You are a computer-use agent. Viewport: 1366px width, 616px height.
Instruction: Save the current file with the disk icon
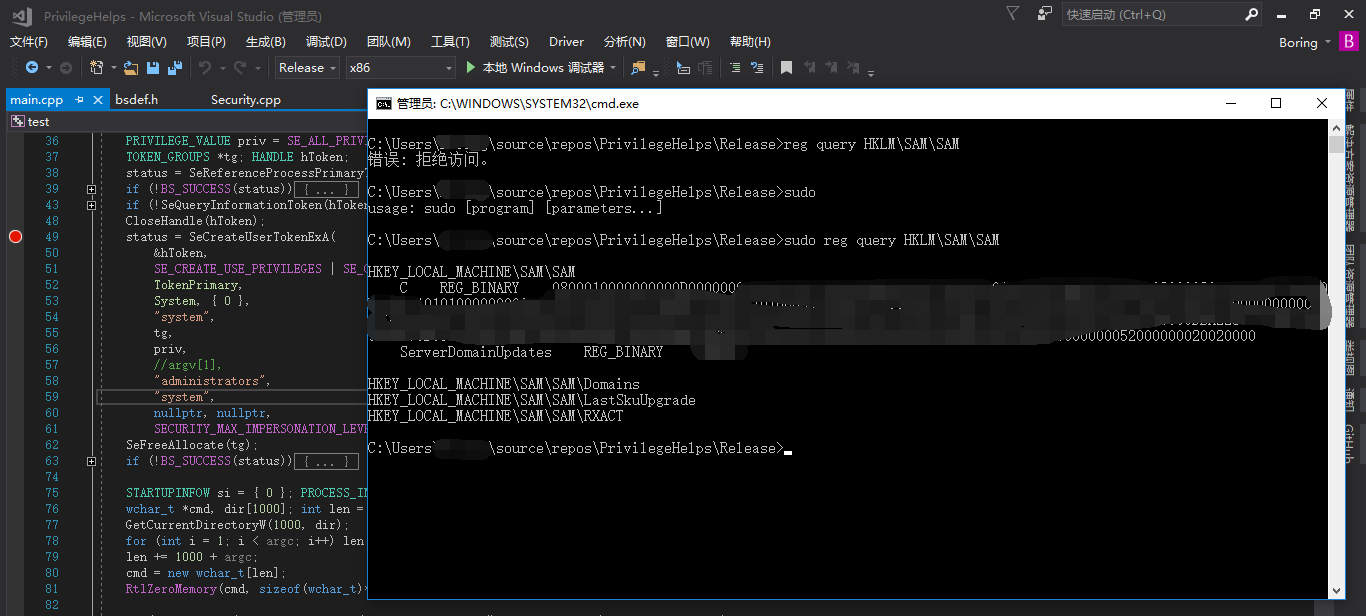click(153, 68)
